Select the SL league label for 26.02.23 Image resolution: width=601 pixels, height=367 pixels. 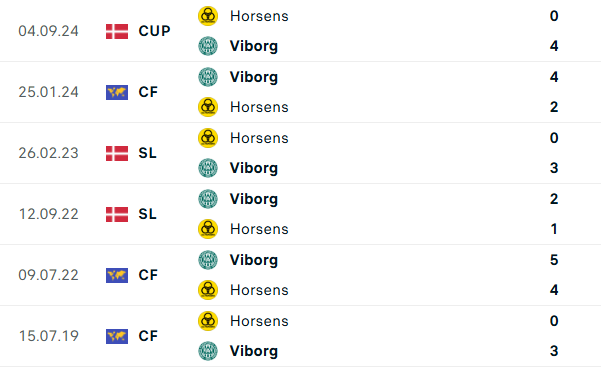coord(148,153)
